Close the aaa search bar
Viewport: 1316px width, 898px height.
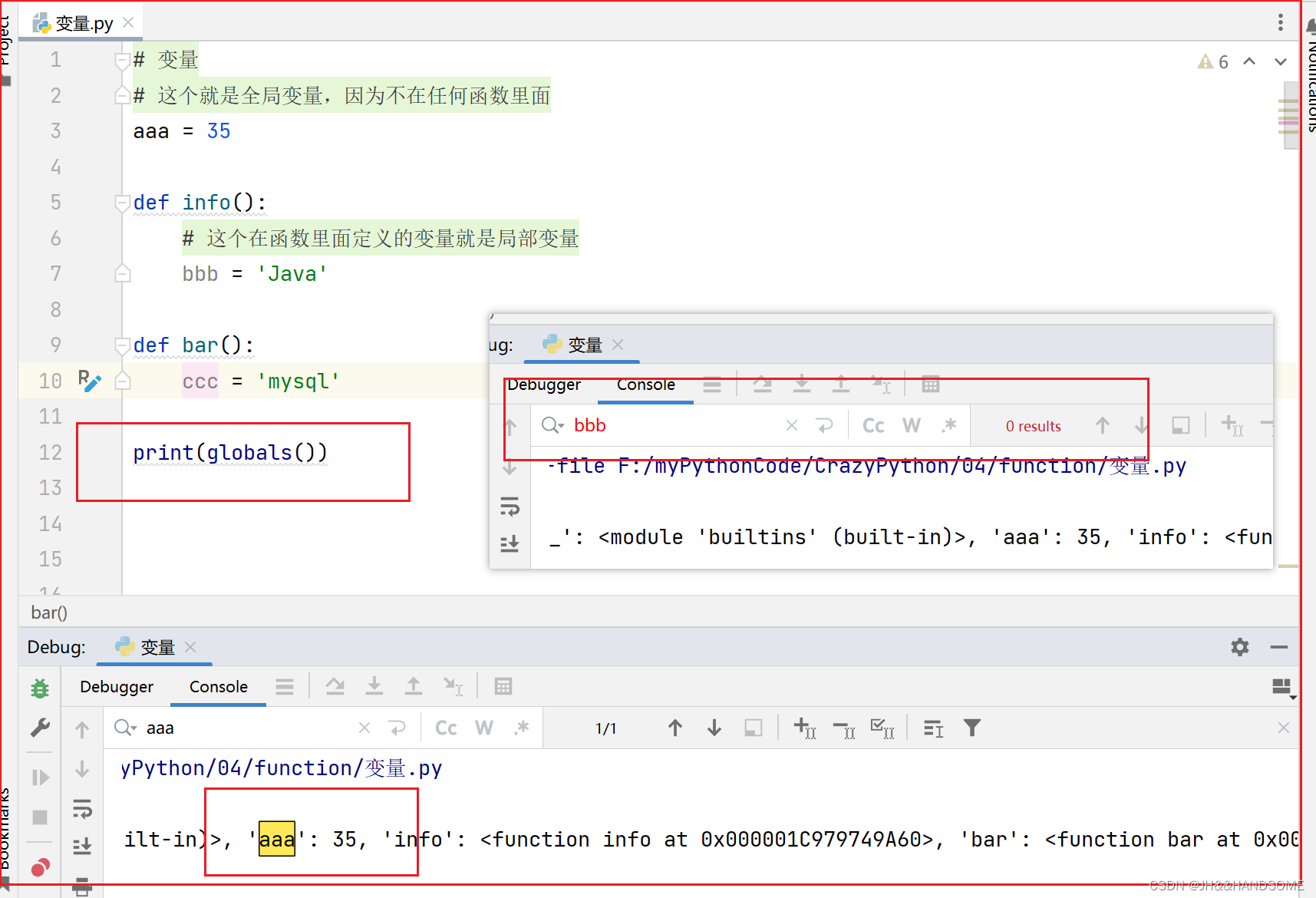click(1284, 728)
